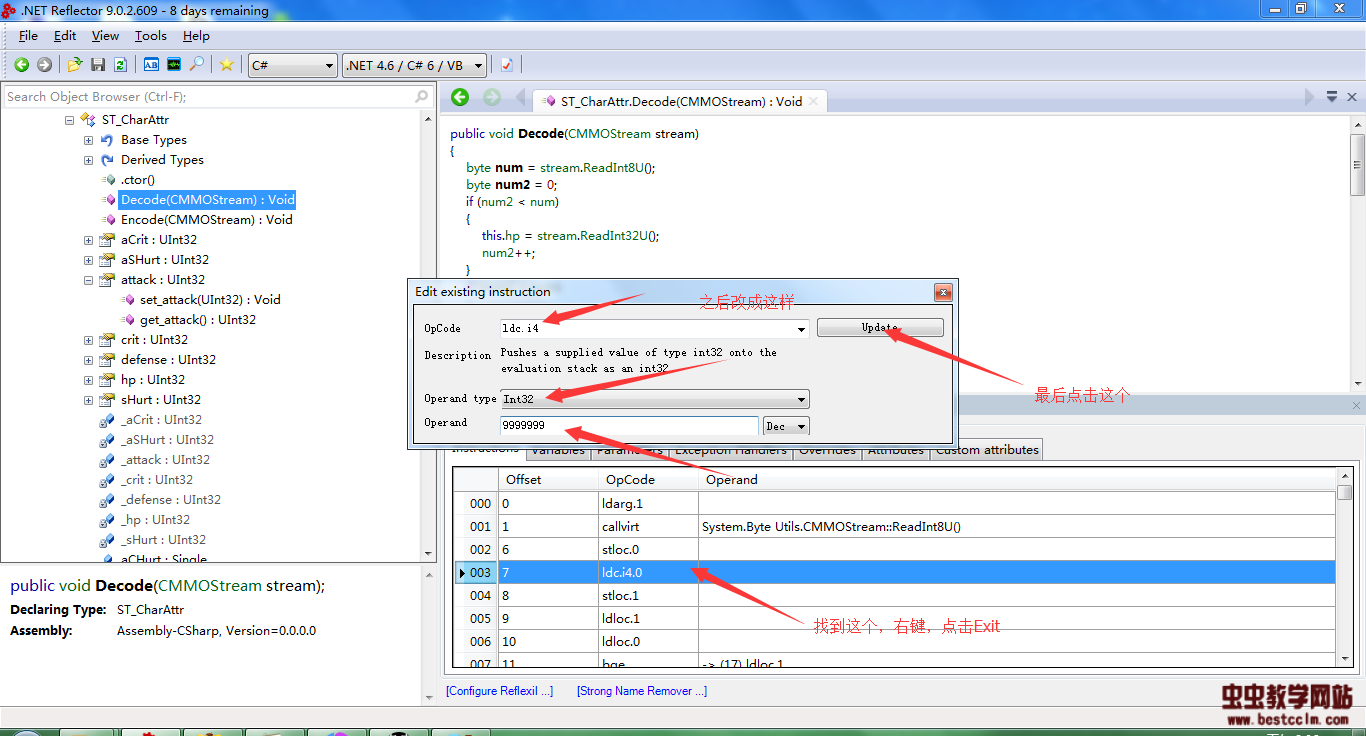
Task: Click the checklist icon after the framework dropdown
Action: tap(507, 65)
